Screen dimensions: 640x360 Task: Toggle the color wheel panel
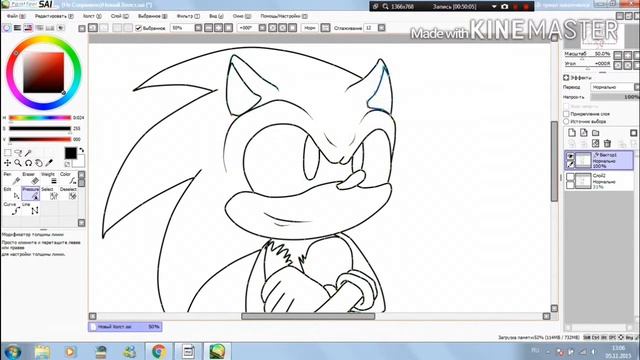coord(7,28)
